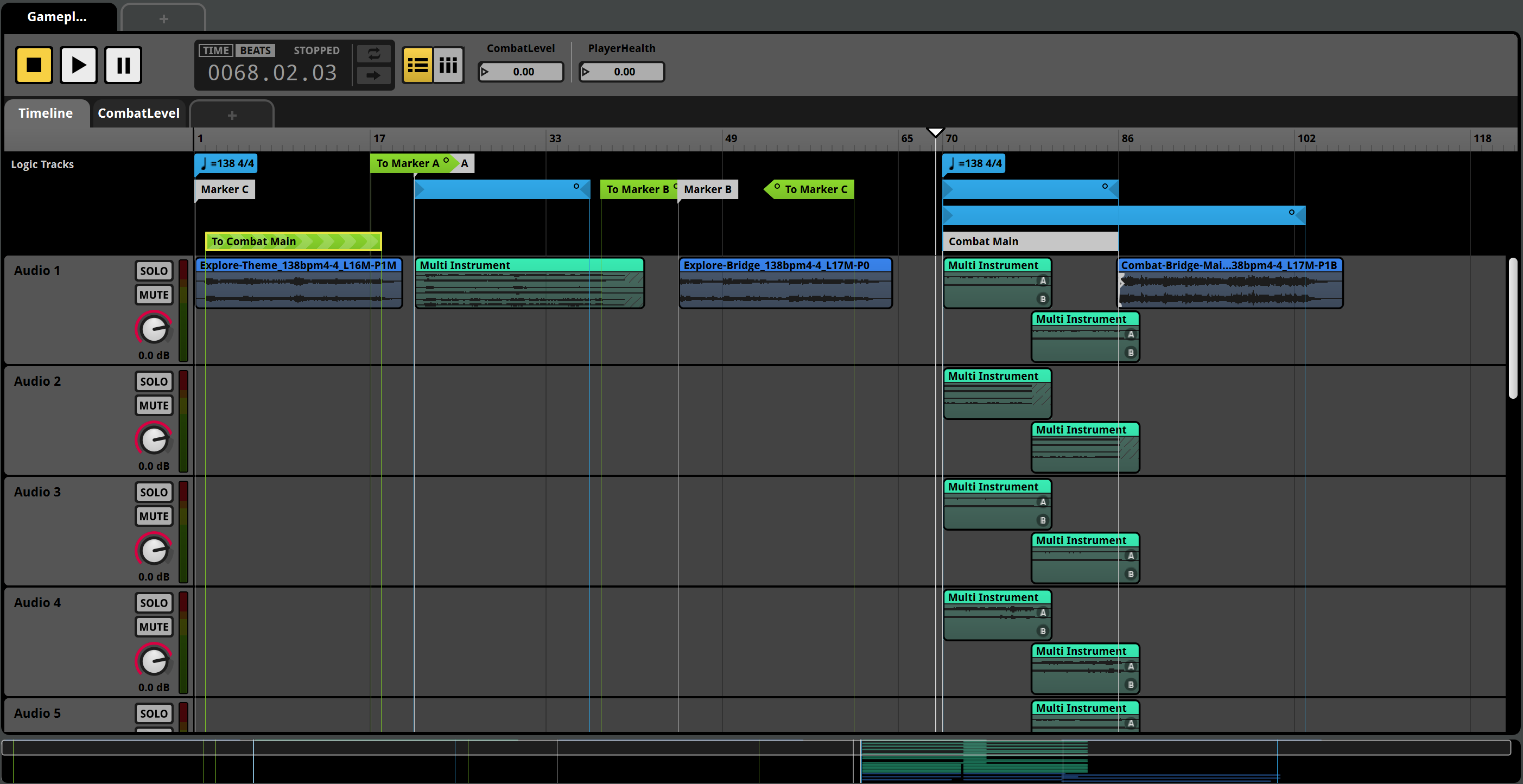
Task: Click the Stop playback button
Action: (34, 65)
